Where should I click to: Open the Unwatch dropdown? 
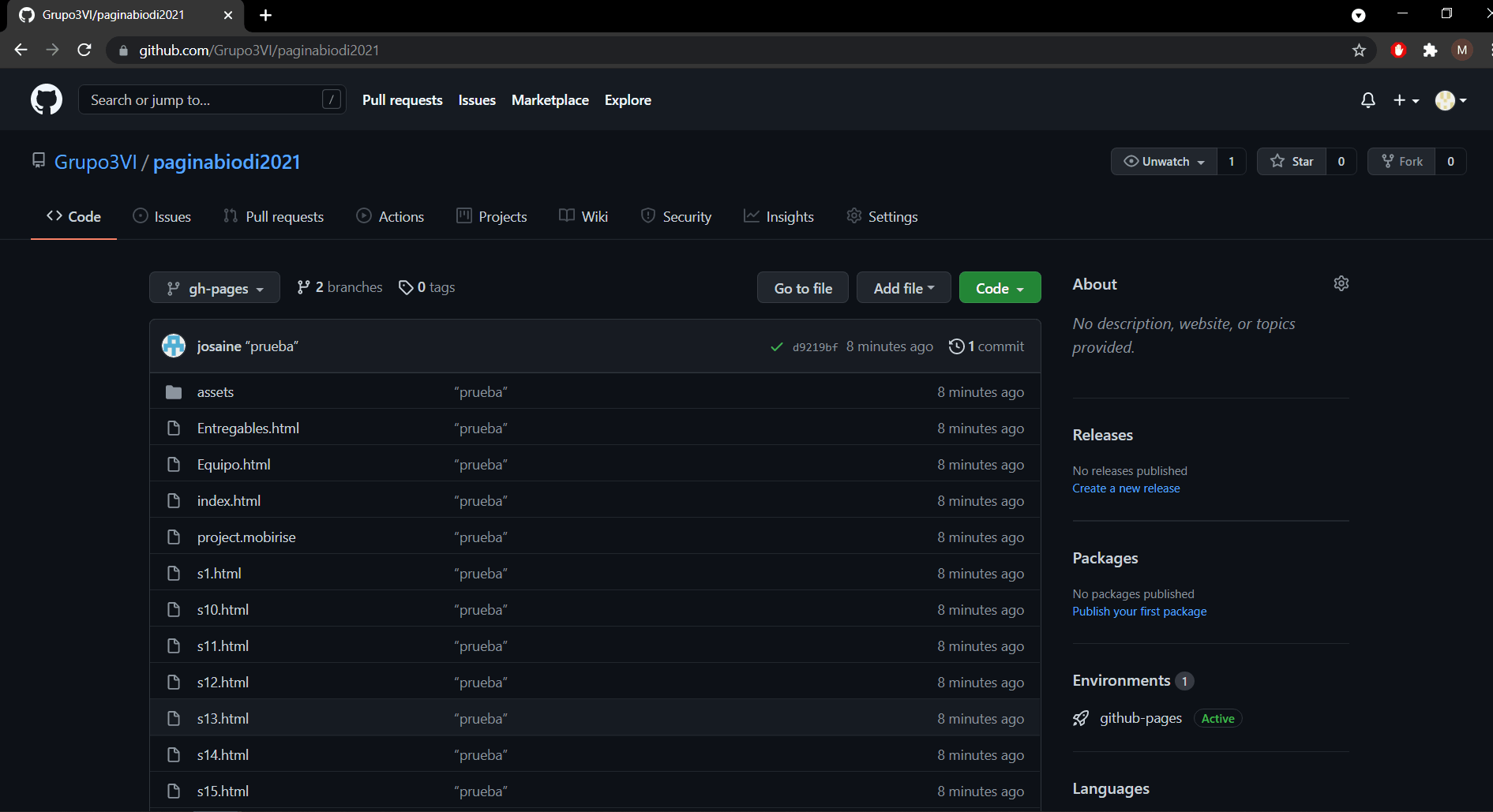(1165, 161)
